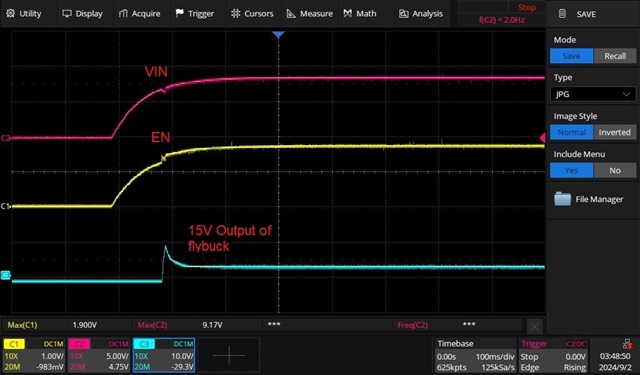Screen dimensions: 640x375
Task: Click the Analysis chart icon
Action: (403, 14)
